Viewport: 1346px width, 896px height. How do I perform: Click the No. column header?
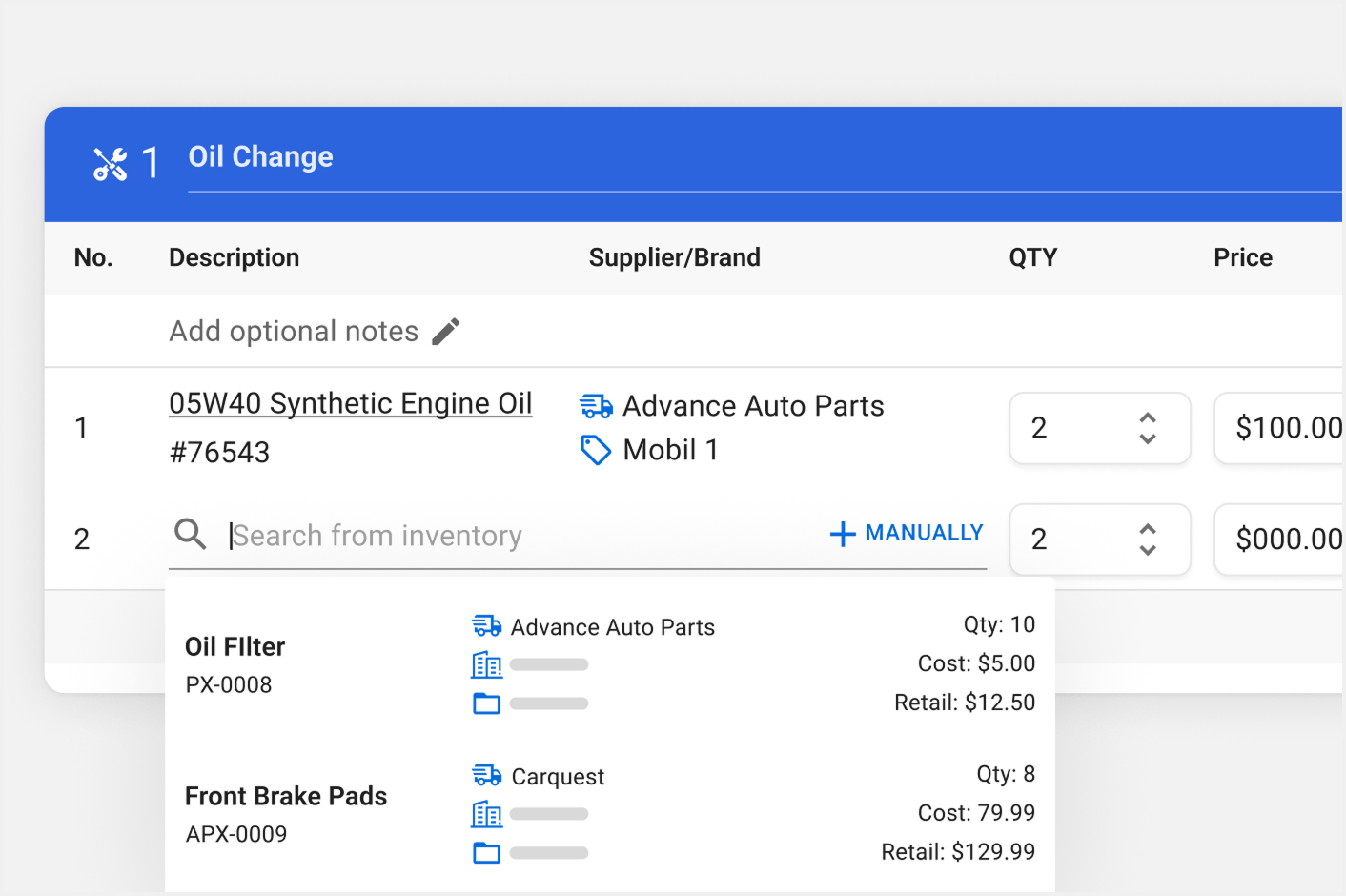pos(93,257)
